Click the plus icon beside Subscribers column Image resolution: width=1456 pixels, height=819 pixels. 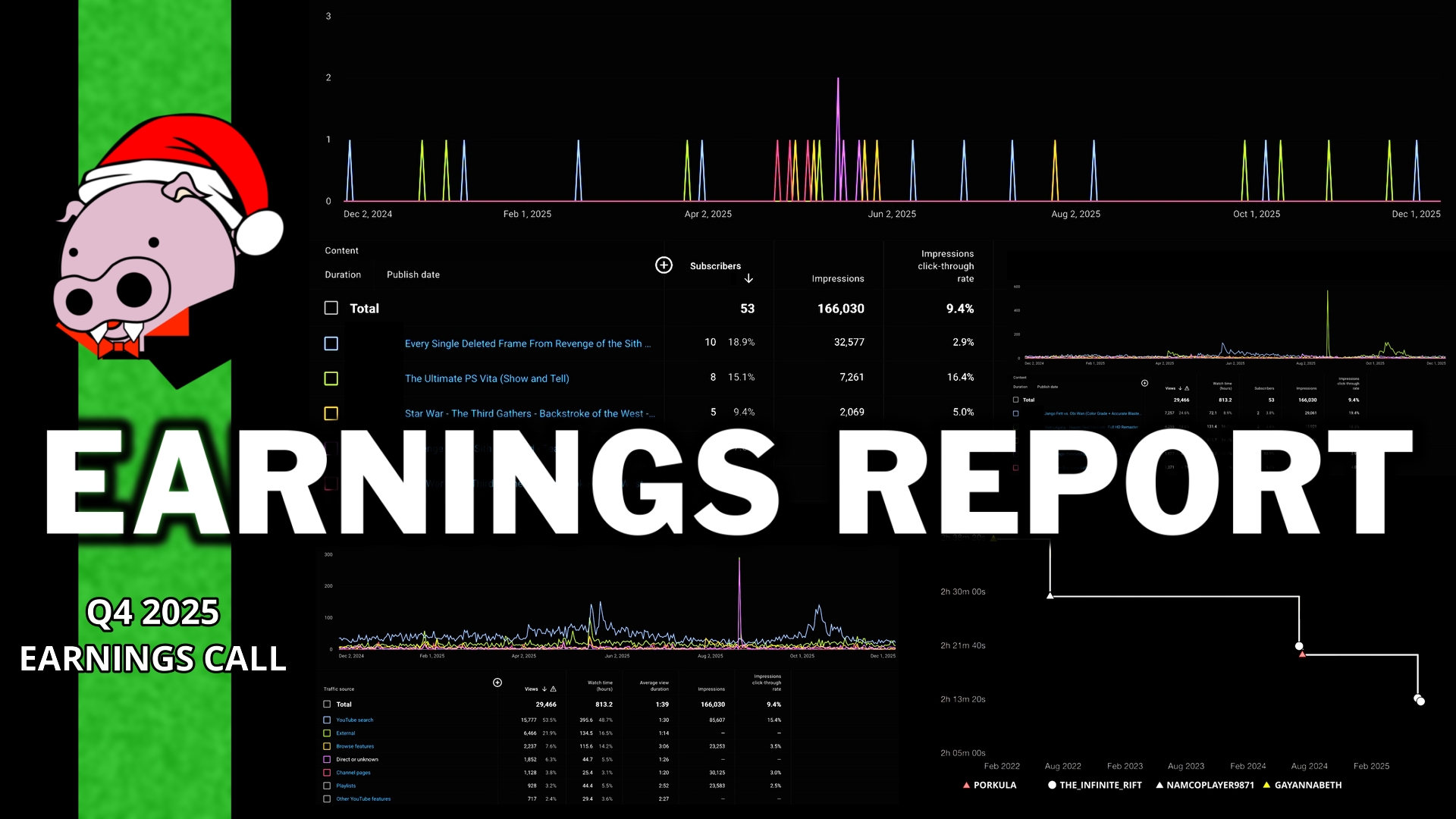664,265
